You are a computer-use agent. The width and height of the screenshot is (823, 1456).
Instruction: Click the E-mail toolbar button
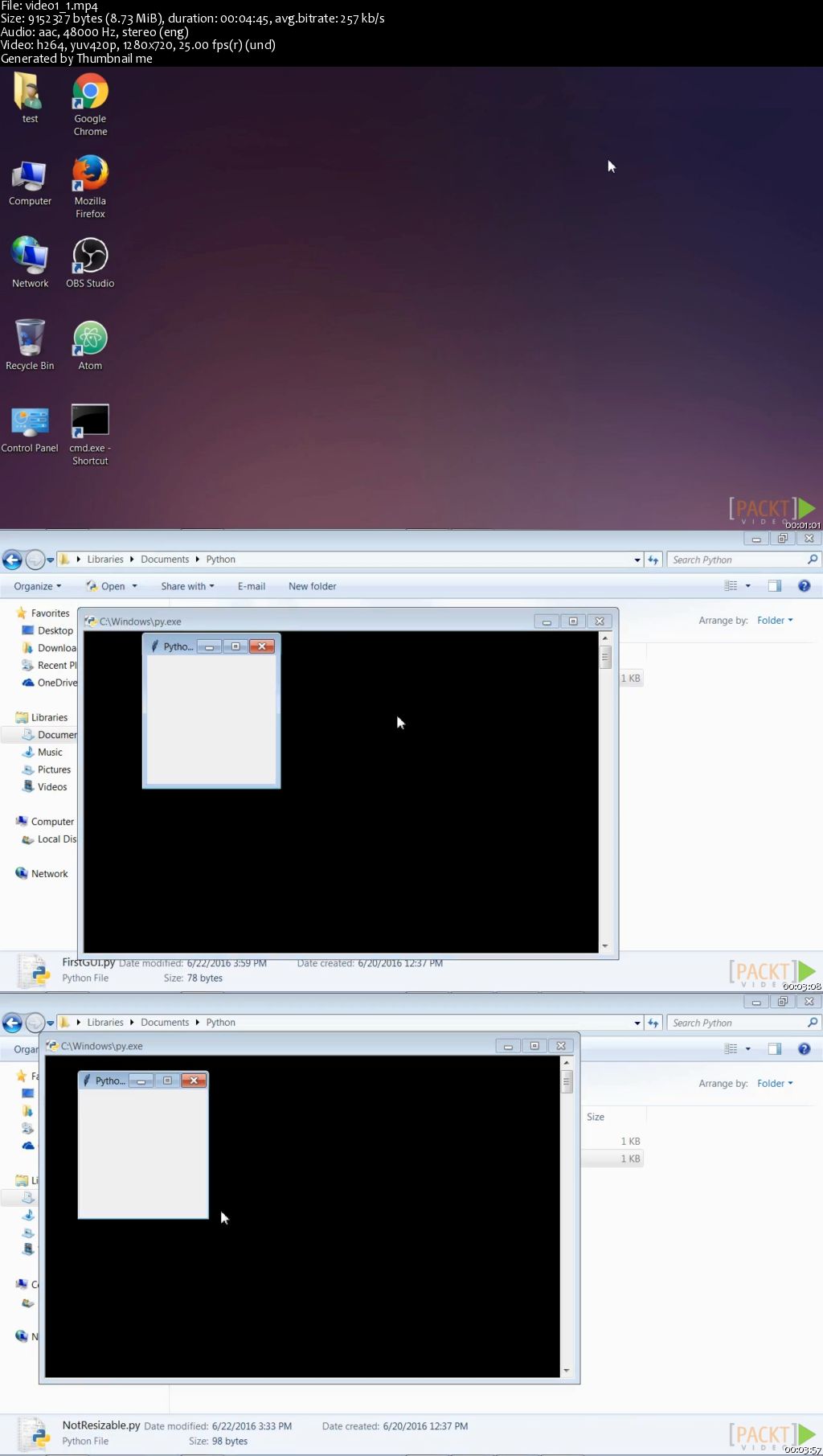click(x=252, y=586)
